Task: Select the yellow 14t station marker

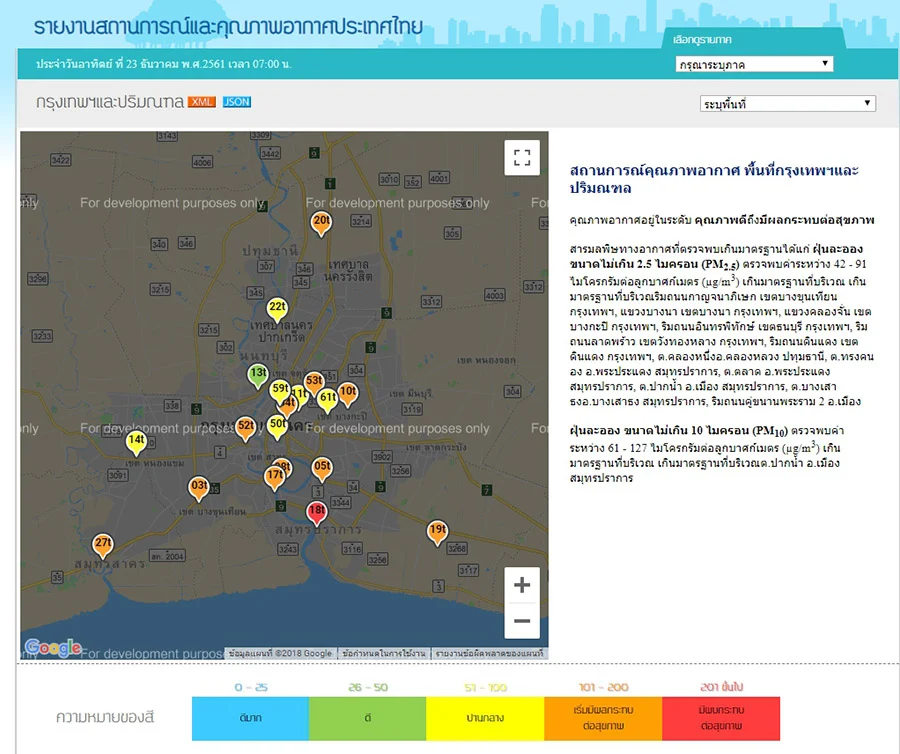Action: click(x=137, y=442)
